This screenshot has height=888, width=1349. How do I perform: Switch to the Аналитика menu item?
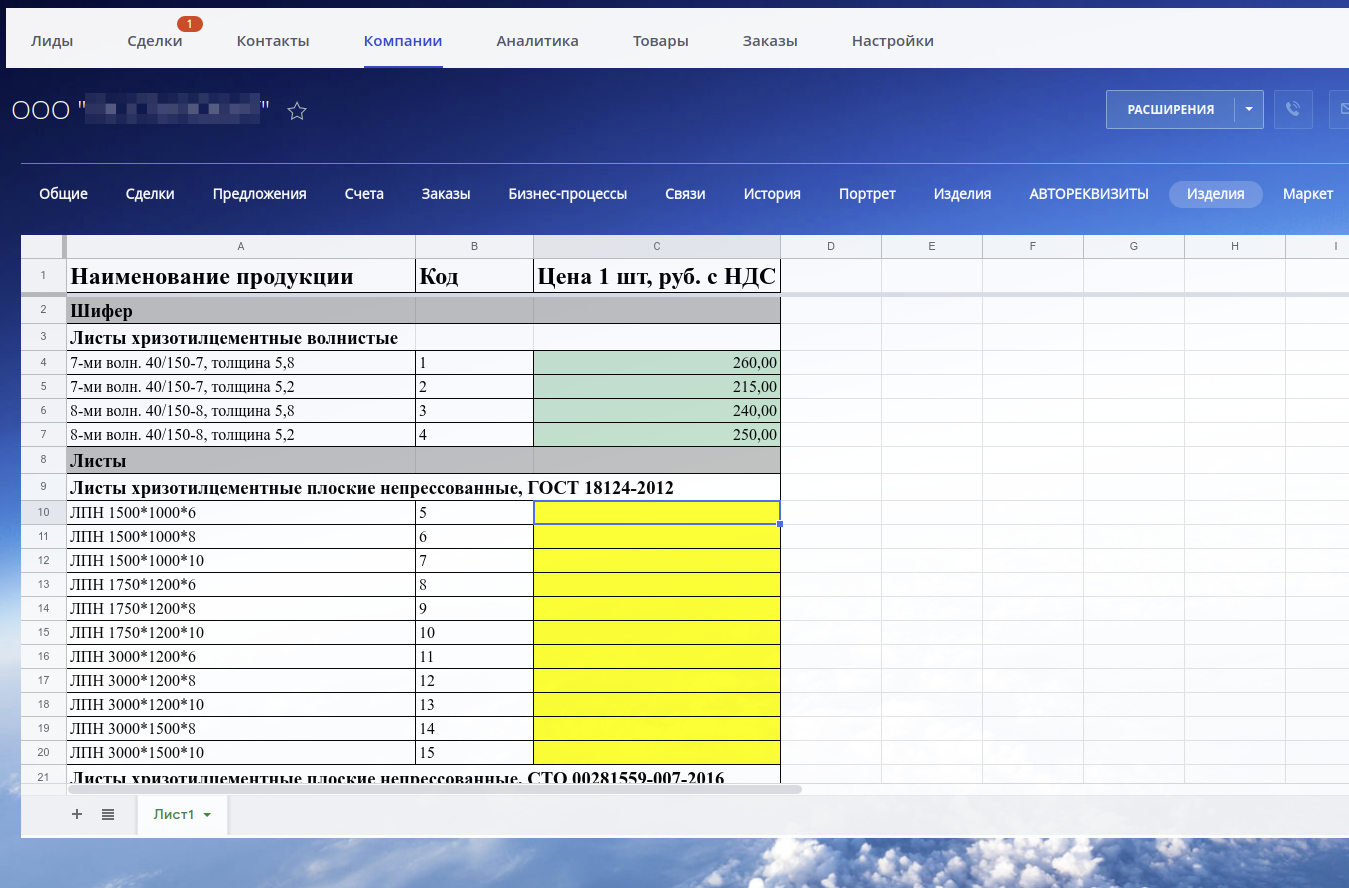point(536,41)
